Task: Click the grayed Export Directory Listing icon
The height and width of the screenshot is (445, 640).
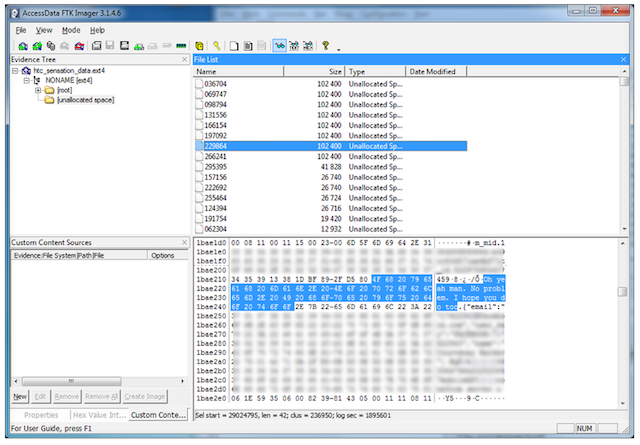Action: tap(262, 46)
